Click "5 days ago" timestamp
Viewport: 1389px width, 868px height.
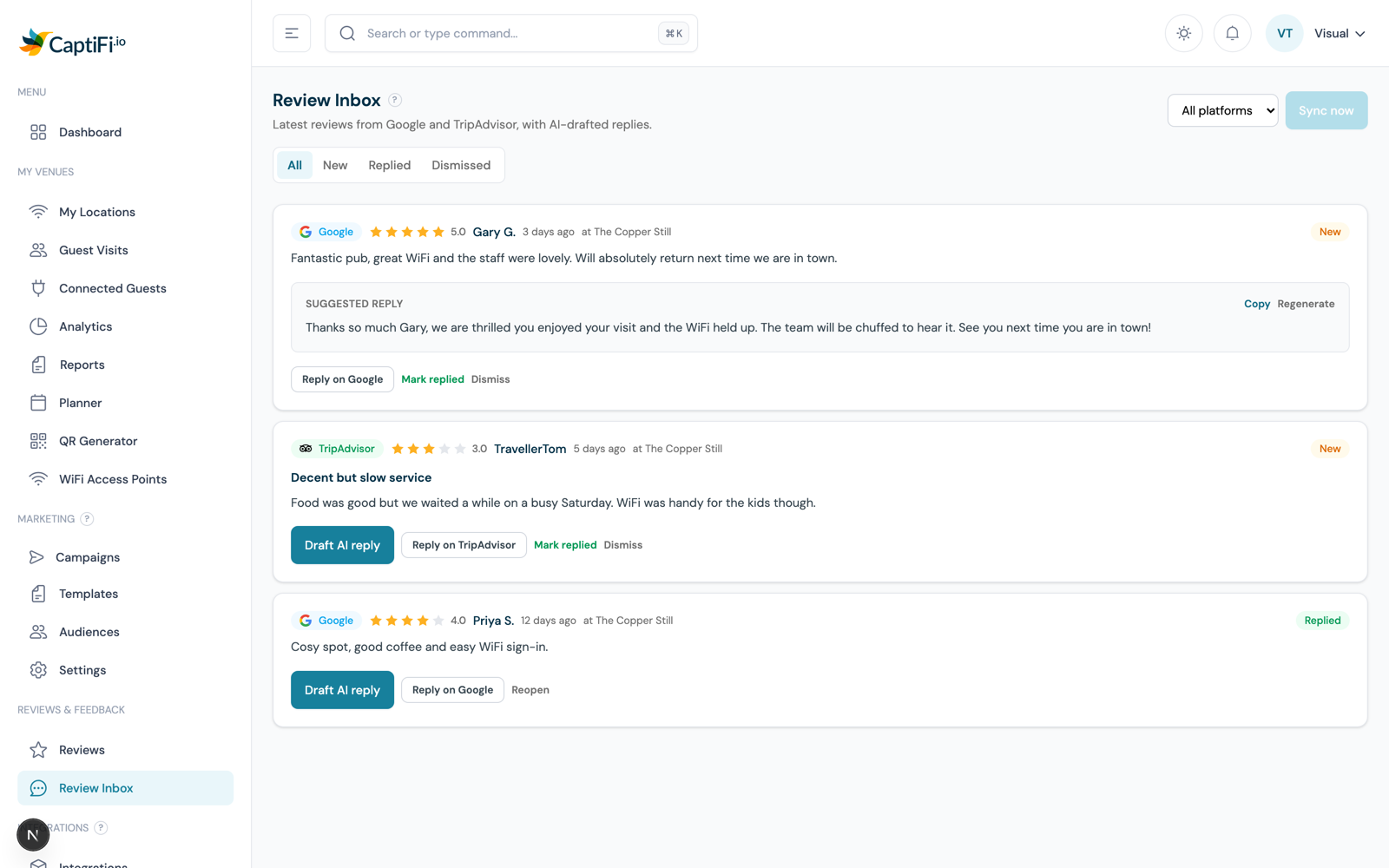[x=599, y=449]
